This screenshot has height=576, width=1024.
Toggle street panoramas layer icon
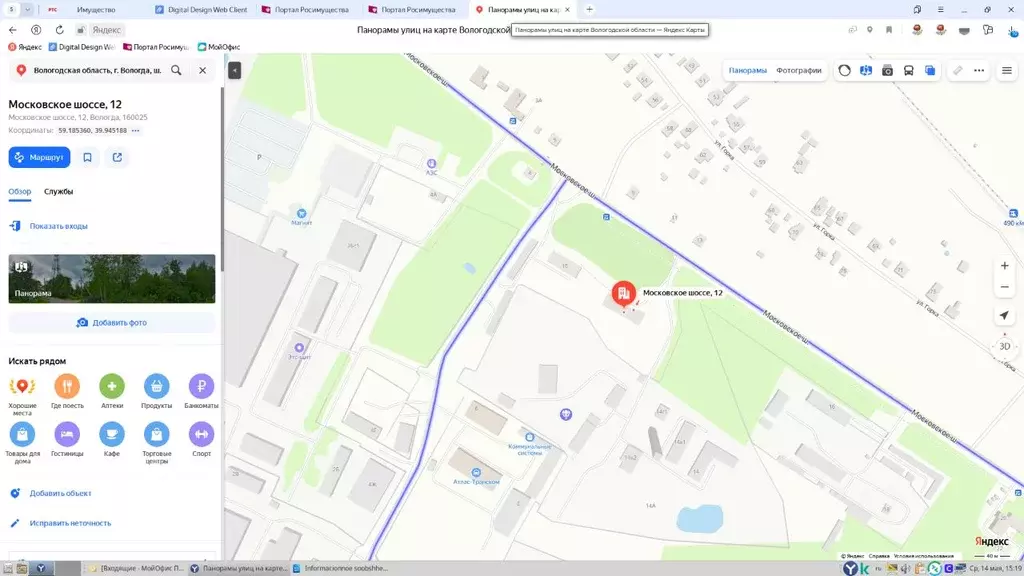pos(866,71)
